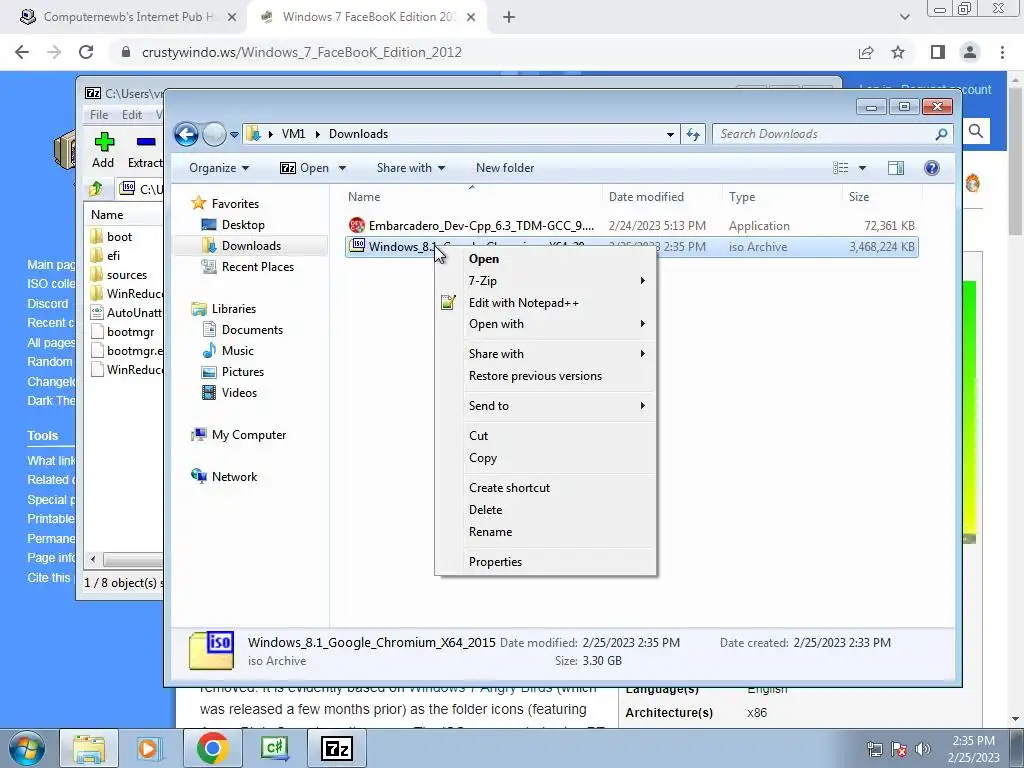Open Windows Explorer from taskbar
The image size is (1024, 768).
coord(89,748)
